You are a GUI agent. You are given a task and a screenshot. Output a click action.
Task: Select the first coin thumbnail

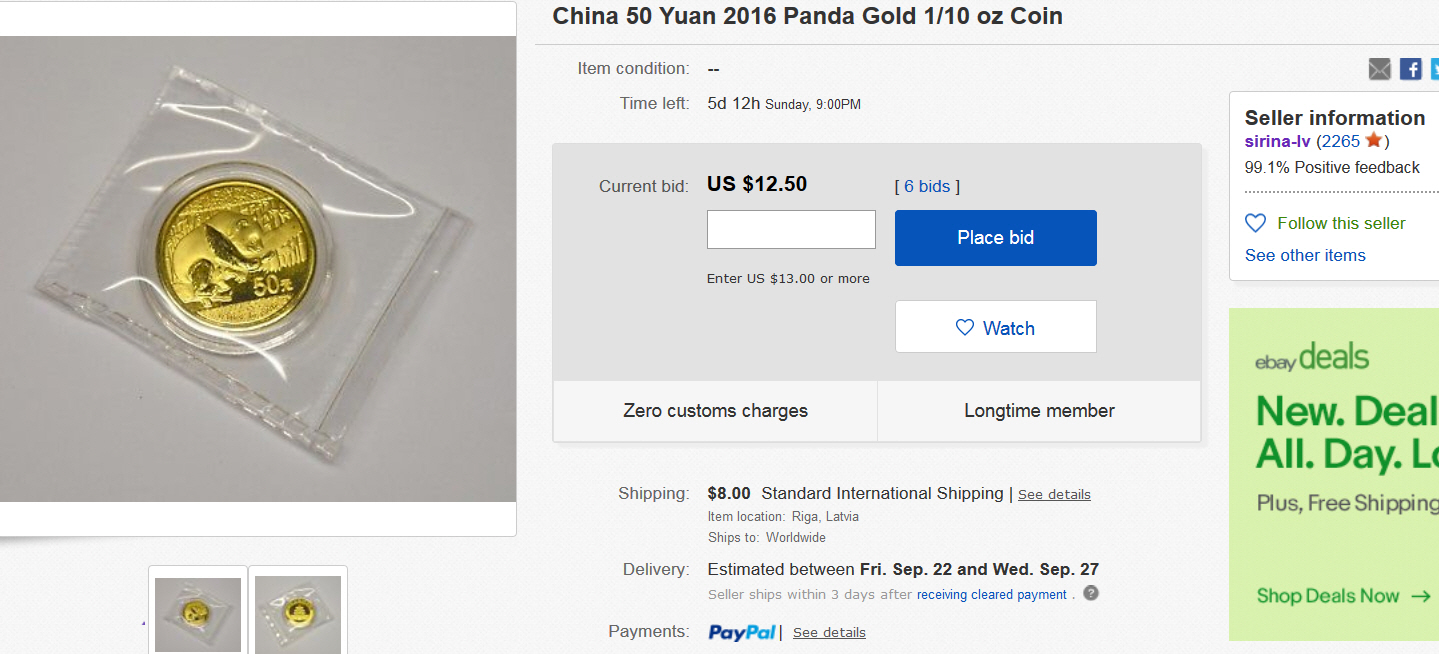click(198, 614)
